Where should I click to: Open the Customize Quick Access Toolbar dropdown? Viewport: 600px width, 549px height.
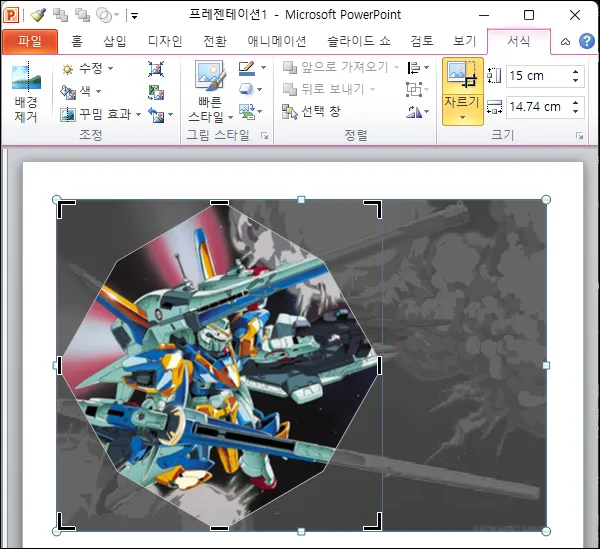point(134,16)
